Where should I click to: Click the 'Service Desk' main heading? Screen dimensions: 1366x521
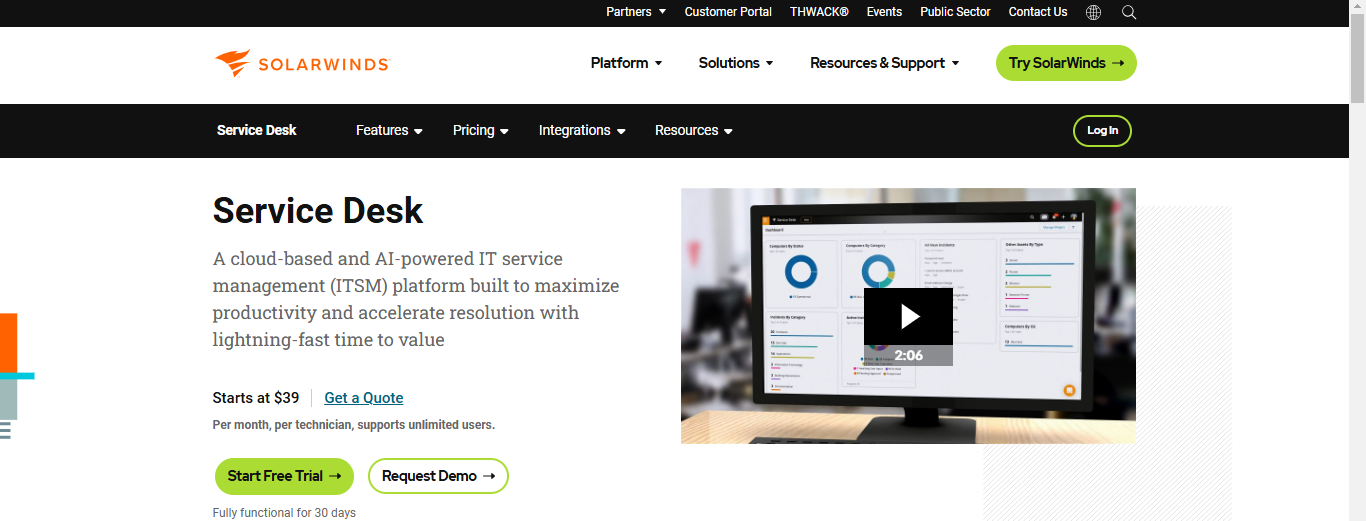[318, 211]
